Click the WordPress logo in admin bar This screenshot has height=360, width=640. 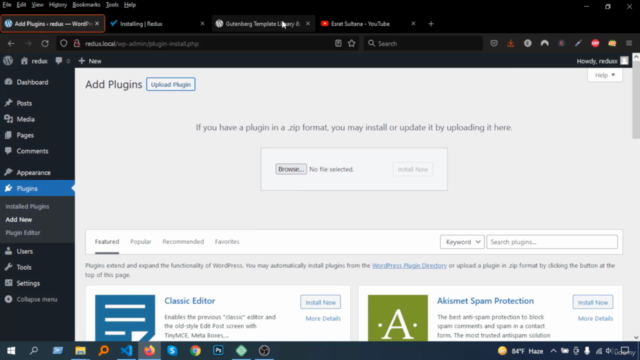coord(8,61)
